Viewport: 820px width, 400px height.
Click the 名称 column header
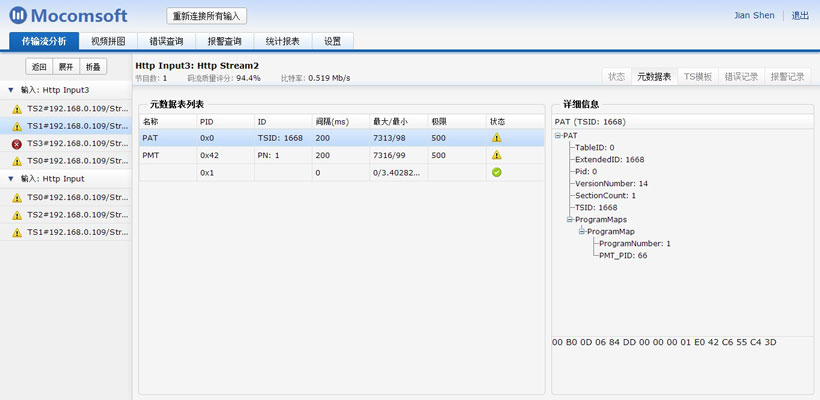(167, 121)
